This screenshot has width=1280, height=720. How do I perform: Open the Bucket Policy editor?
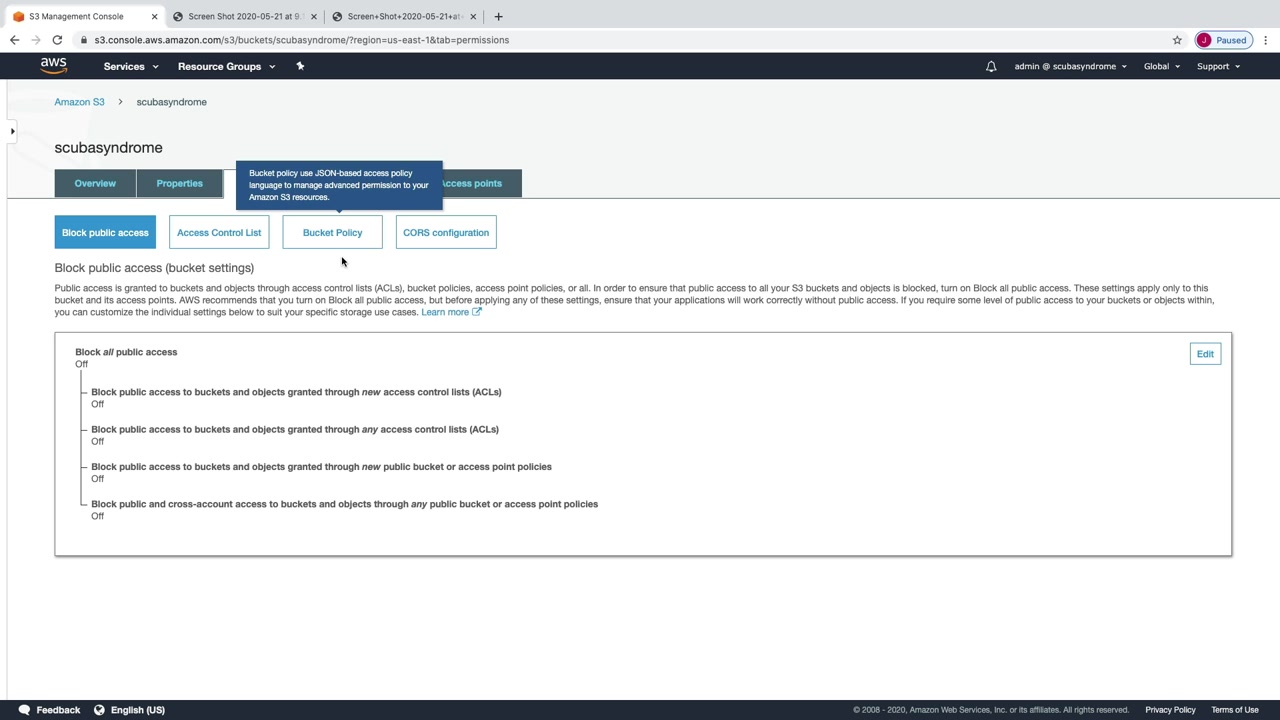tap(332, 232)
